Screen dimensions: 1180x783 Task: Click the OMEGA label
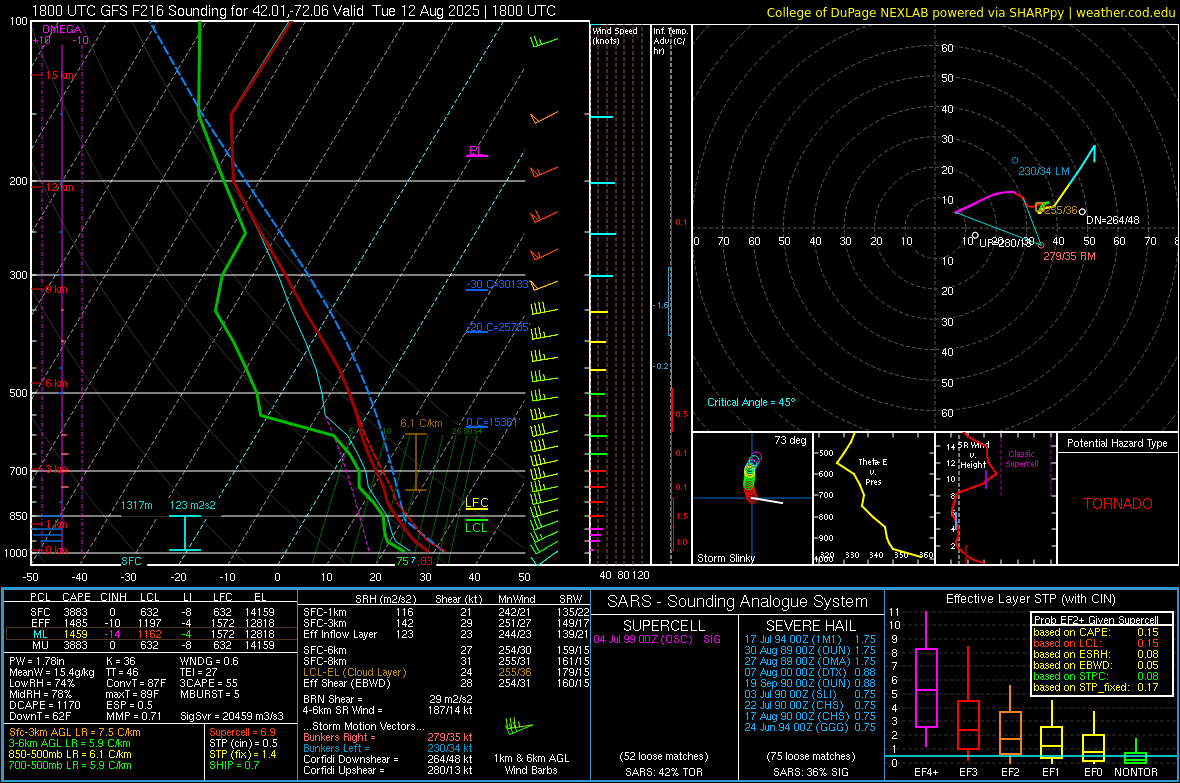coord(62,29)
